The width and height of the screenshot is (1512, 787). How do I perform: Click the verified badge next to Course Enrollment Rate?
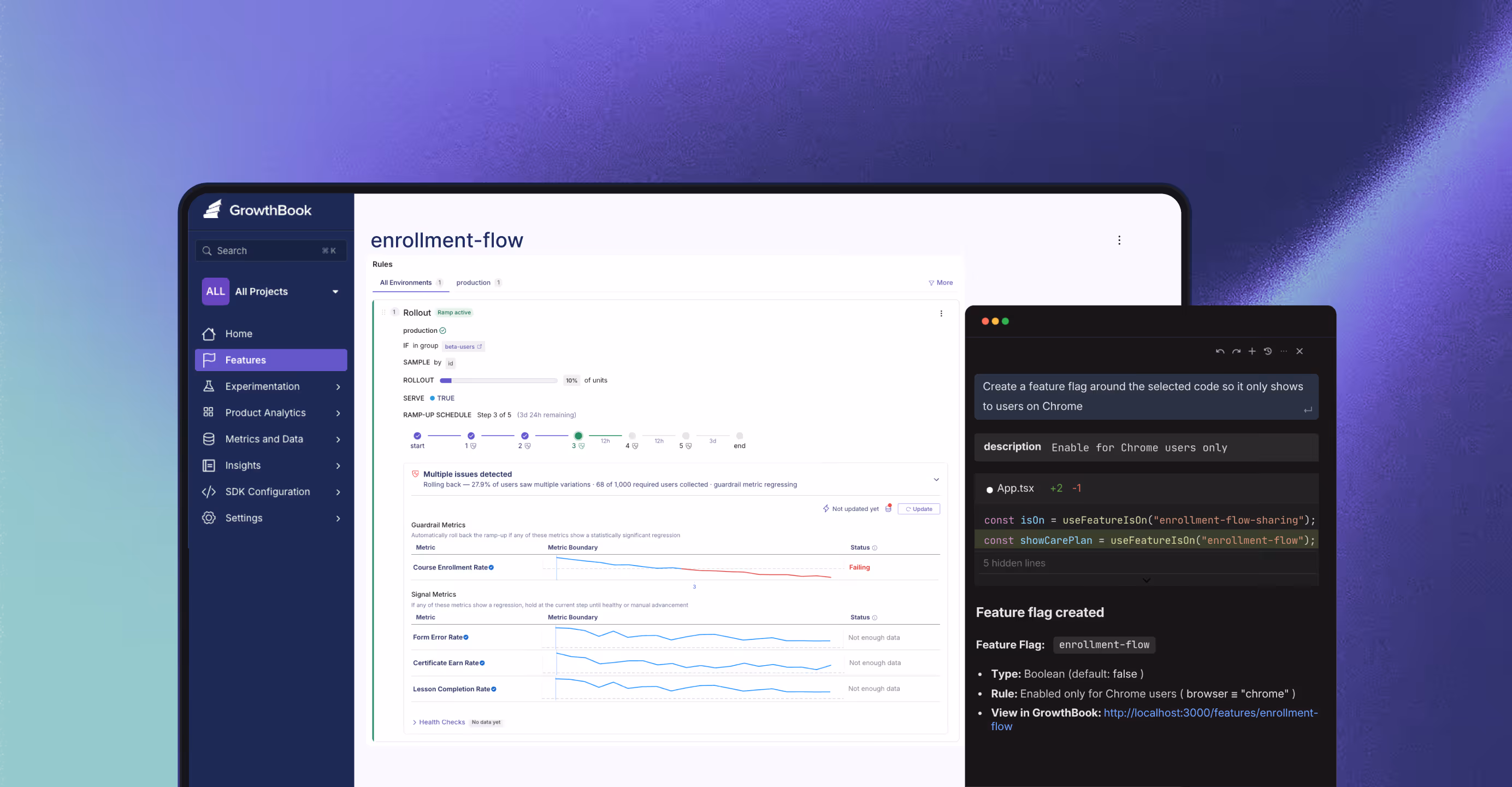pos(491,567)
